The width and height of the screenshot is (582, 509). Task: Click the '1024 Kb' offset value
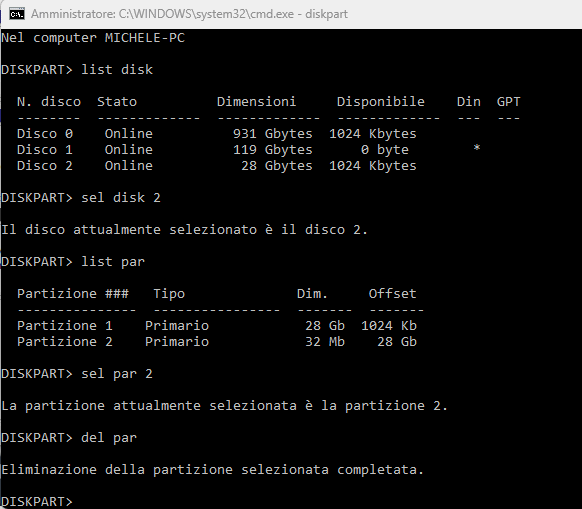389,325
